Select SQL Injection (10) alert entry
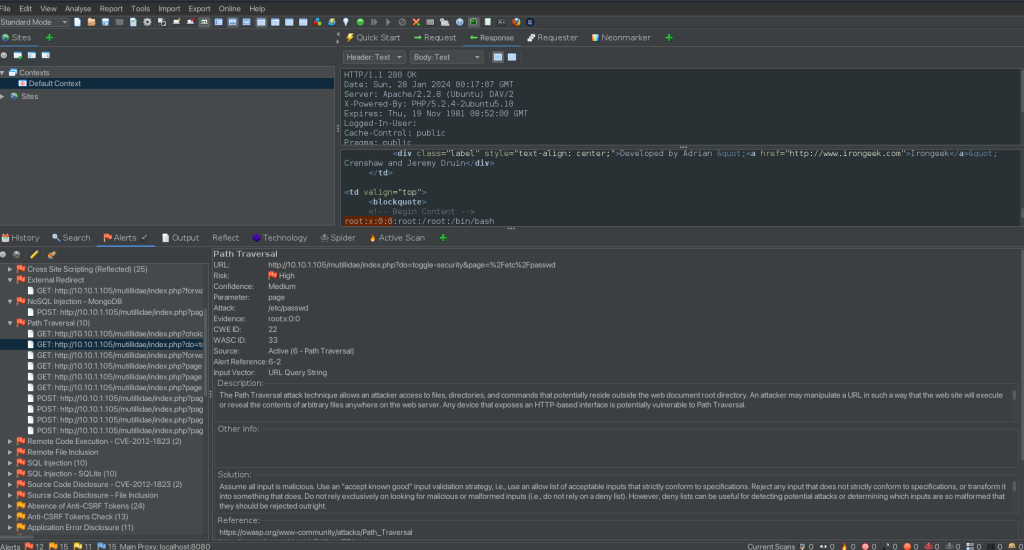Image resolution: width=1024 pixels, height=550 pixels. [x=57, y=463]
